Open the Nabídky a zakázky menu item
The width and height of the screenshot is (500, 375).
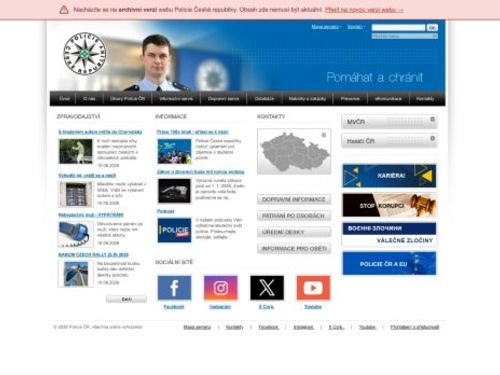pyautogui.click(x=307, y=99)
